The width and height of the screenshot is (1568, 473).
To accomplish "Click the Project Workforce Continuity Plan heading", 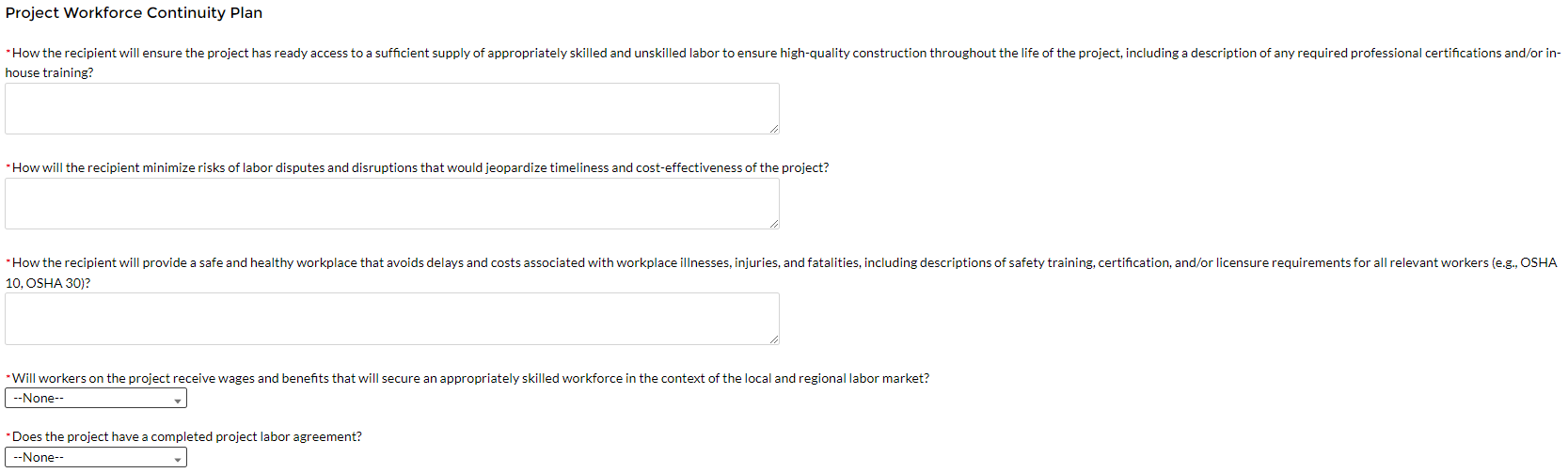I will pos(134,13).
